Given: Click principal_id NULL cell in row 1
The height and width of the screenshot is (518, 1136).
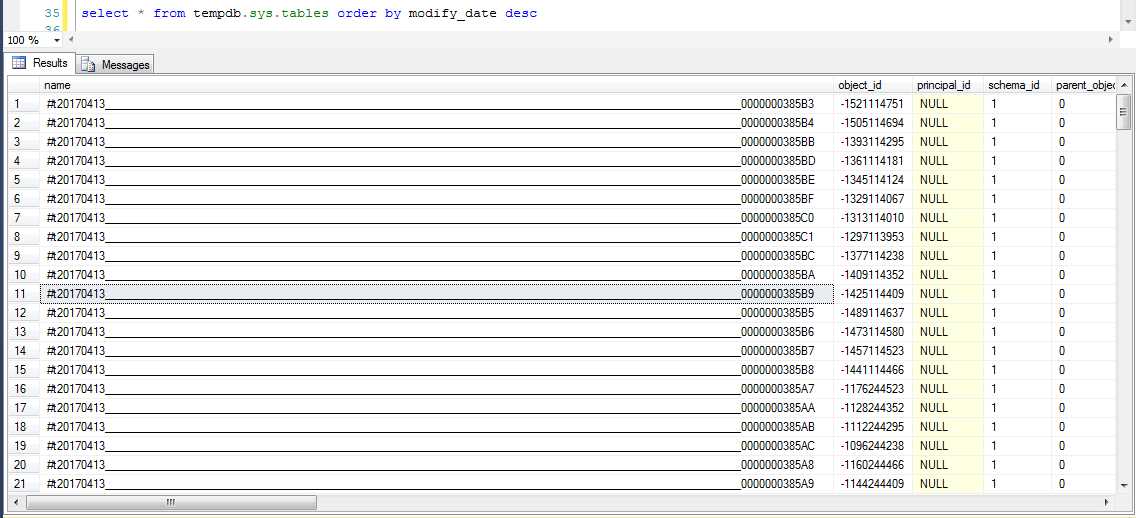Looking at the screenshot, I should [948, 104].
